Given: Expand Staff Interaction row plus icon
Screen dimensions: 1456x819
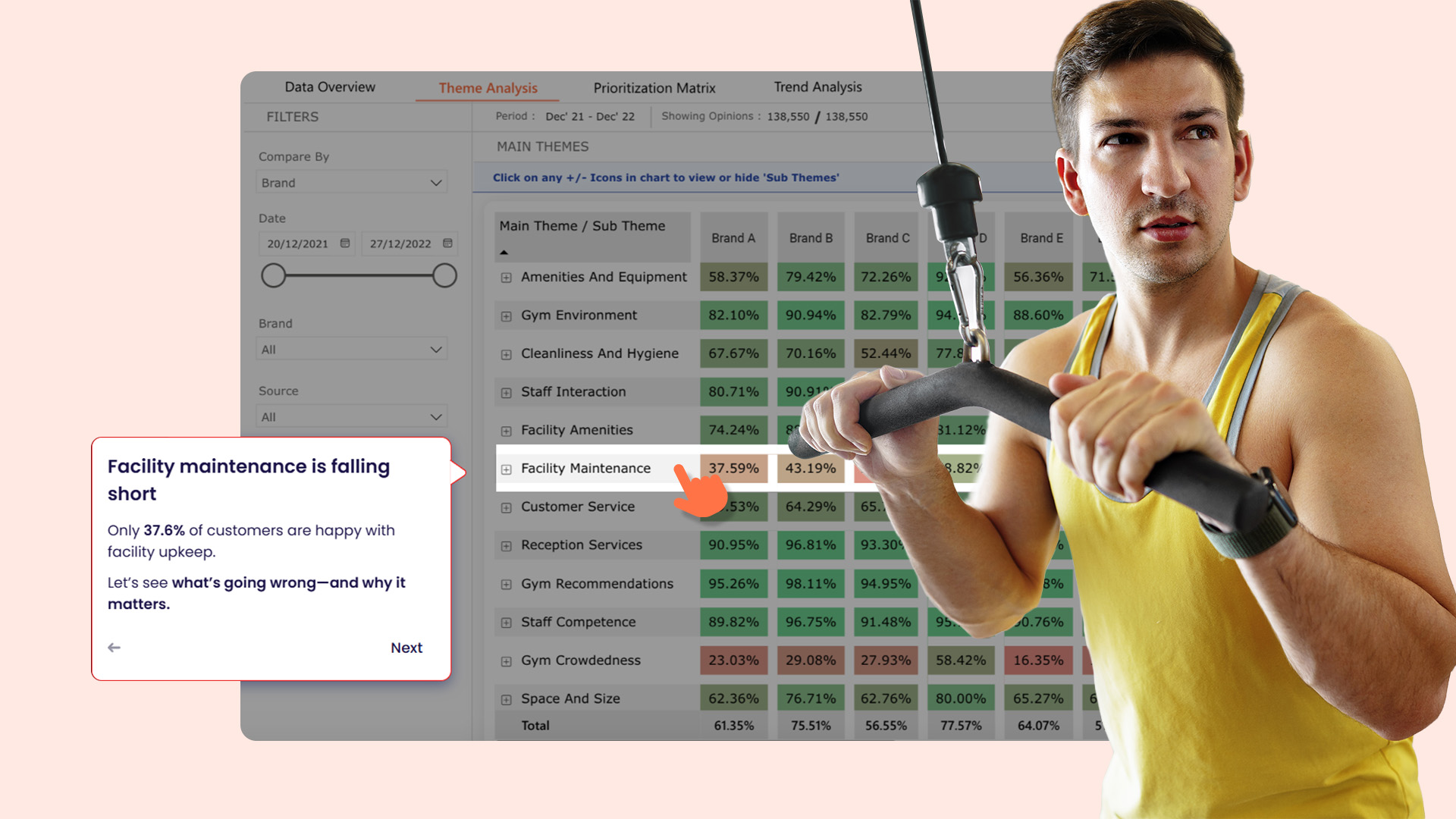Looking at the screenshot, I should coord(506,393).
